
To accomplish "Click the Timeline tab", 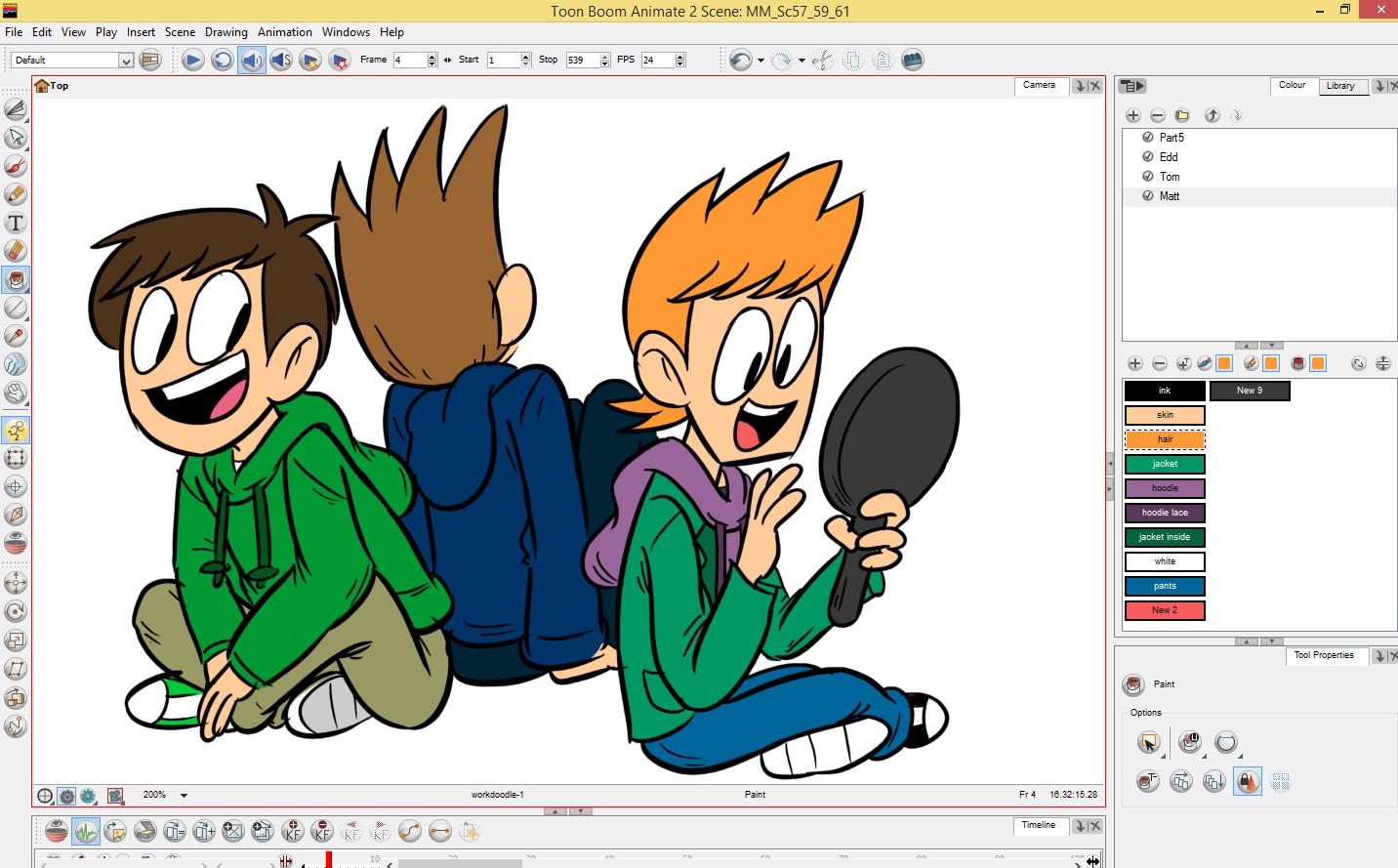I will click(x=1039, y=825).
